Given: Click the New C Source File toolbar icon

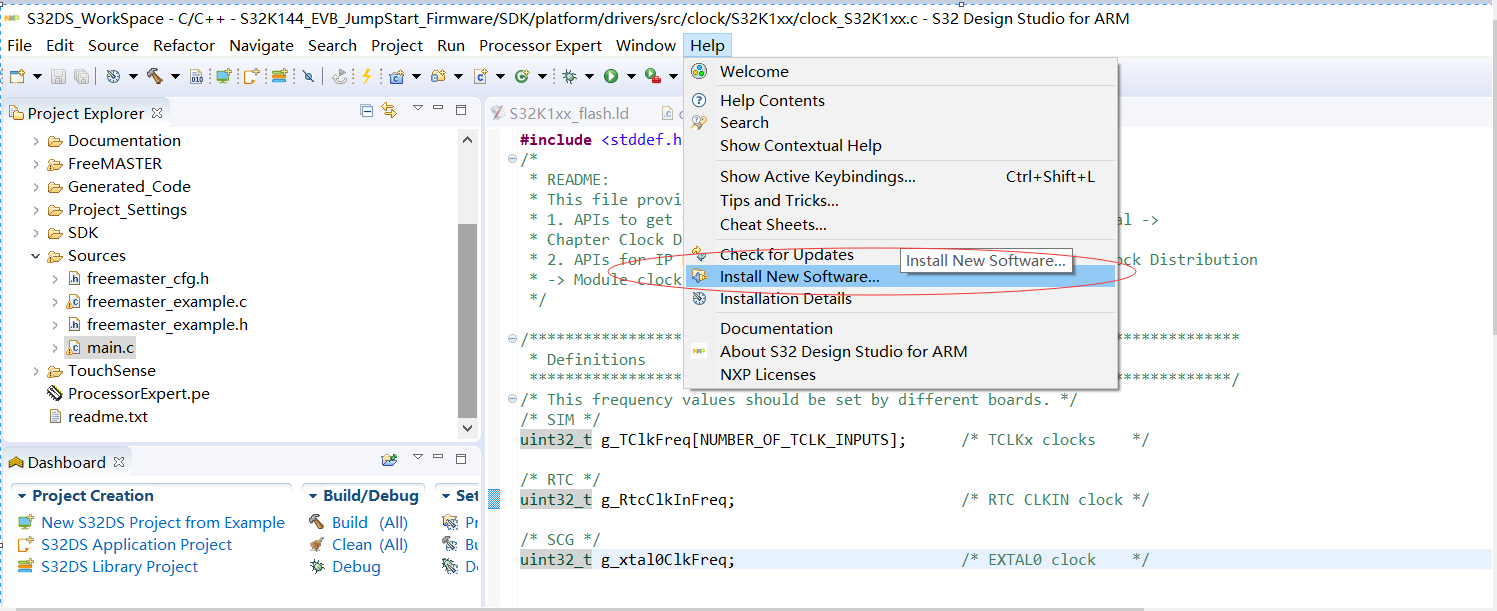Looking at the screenshot, I should pyautogui.click(x=480, y=76).
